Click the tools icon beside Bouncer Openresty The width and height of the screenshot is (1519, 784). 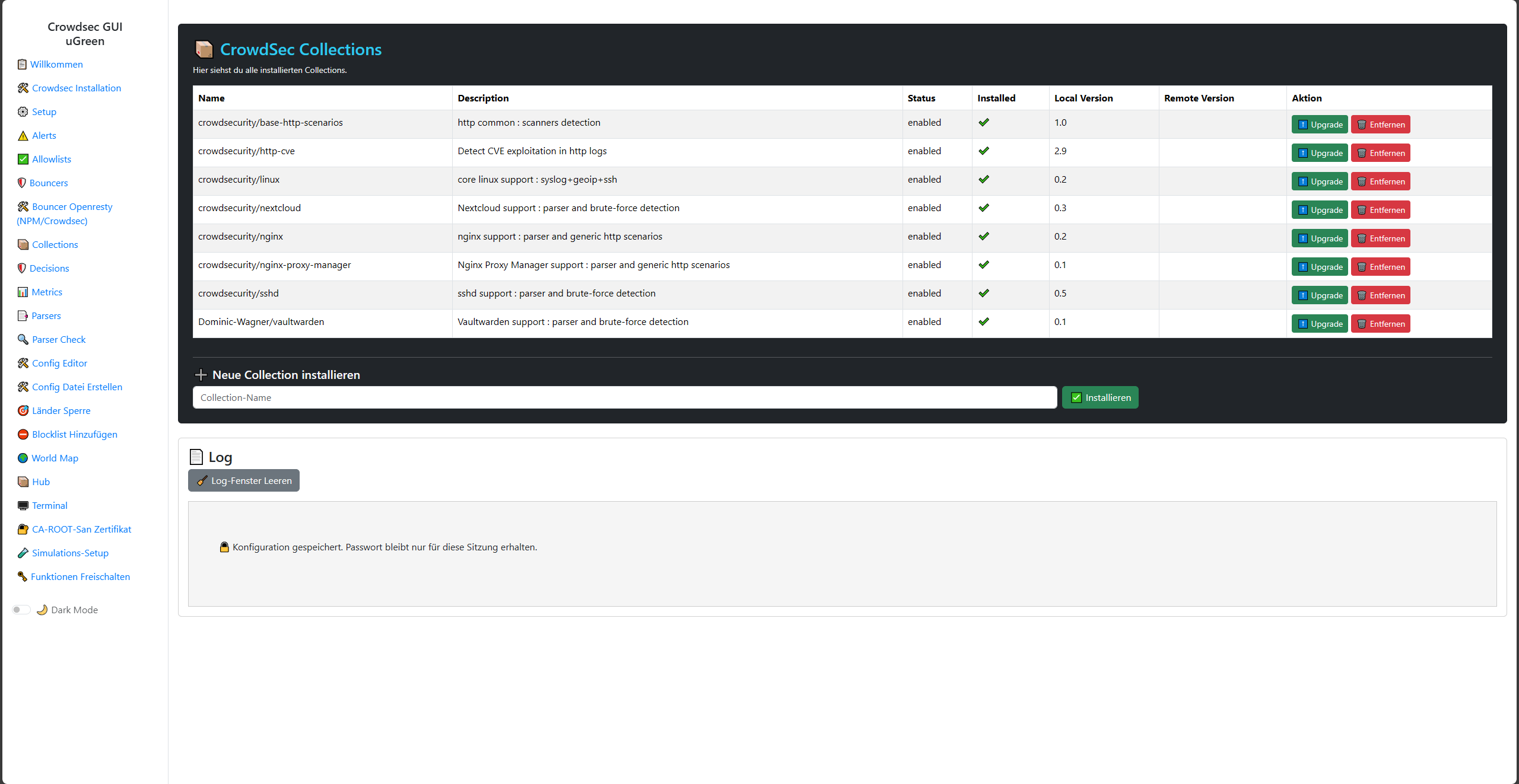point(23,206)
